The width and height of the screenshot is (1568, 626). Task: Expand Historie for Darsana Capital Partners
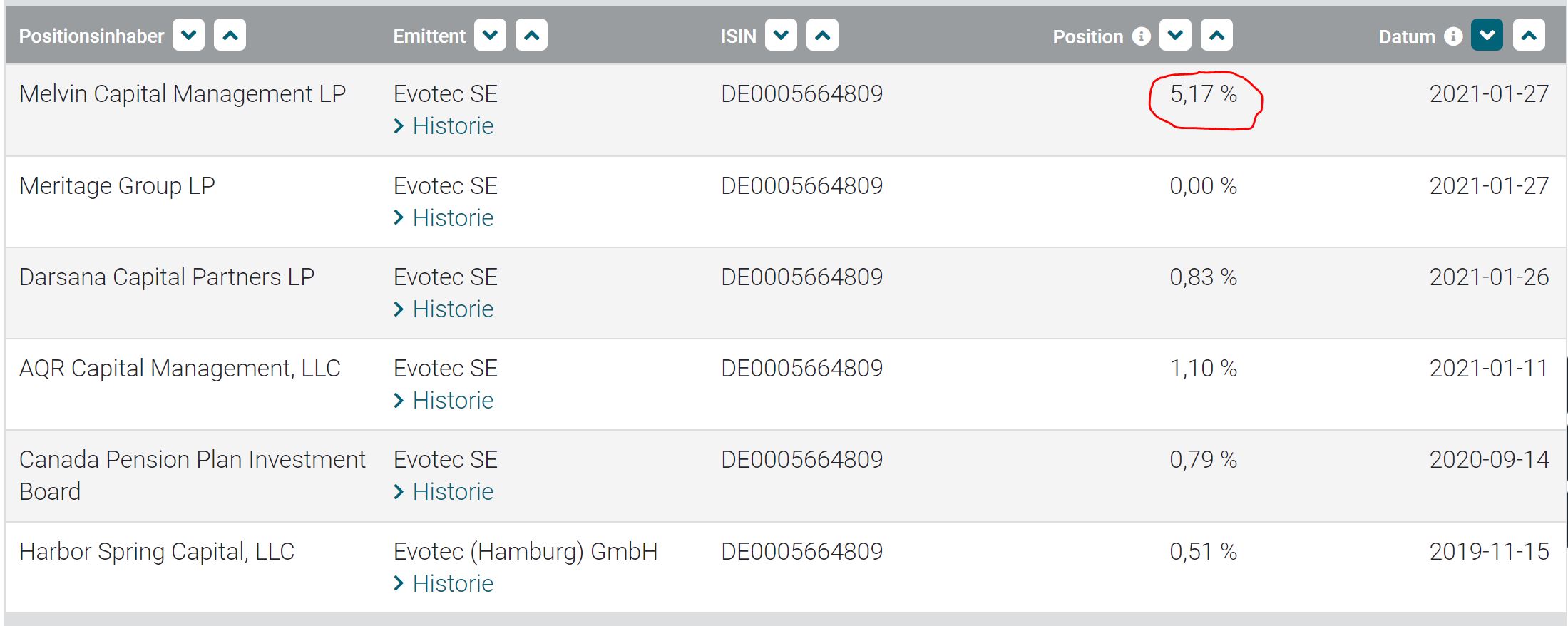tap(452, 309)
